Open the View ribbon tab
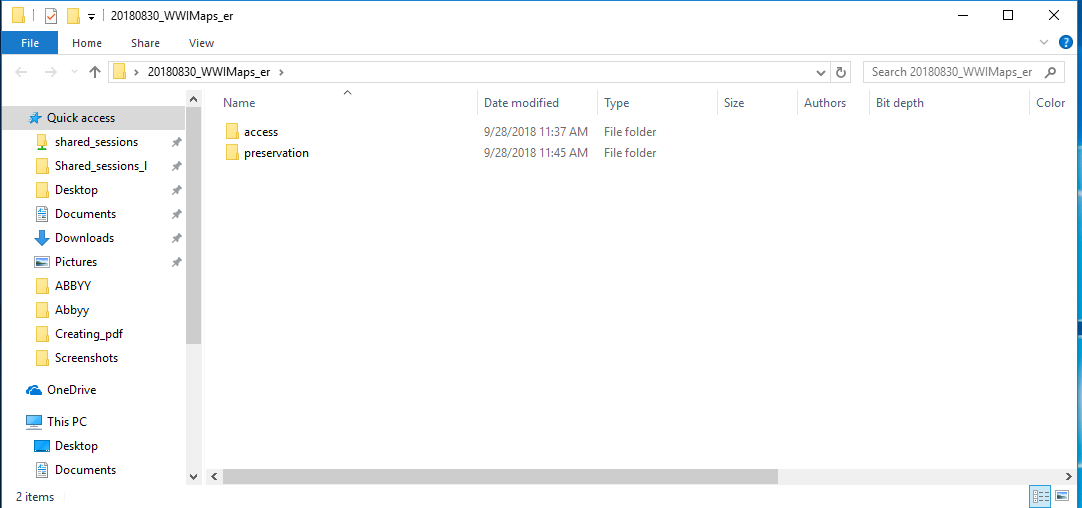The width and height of the screenshot is (1082, 508). click(201, 43)
